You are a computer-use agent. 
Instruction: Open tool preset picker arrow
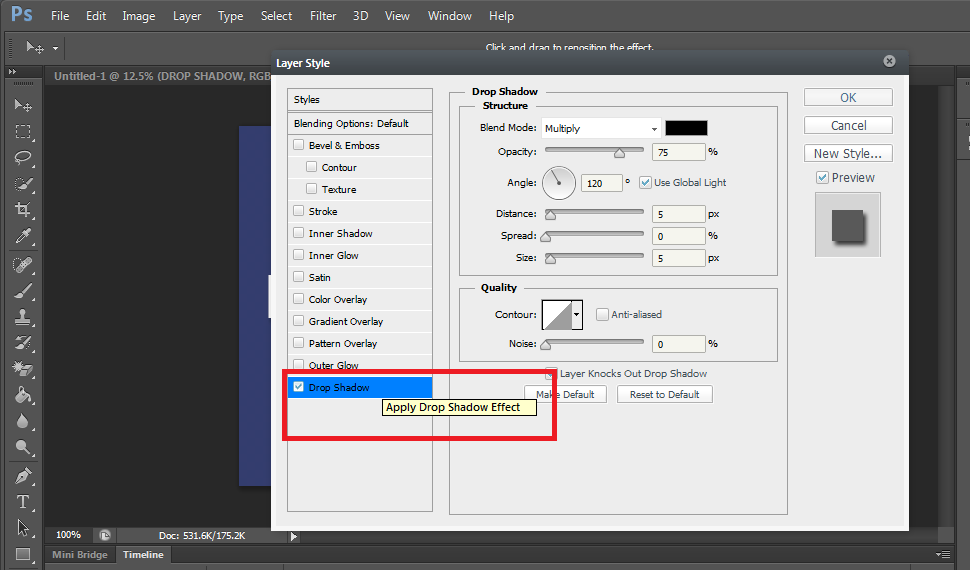click(55, 48)
